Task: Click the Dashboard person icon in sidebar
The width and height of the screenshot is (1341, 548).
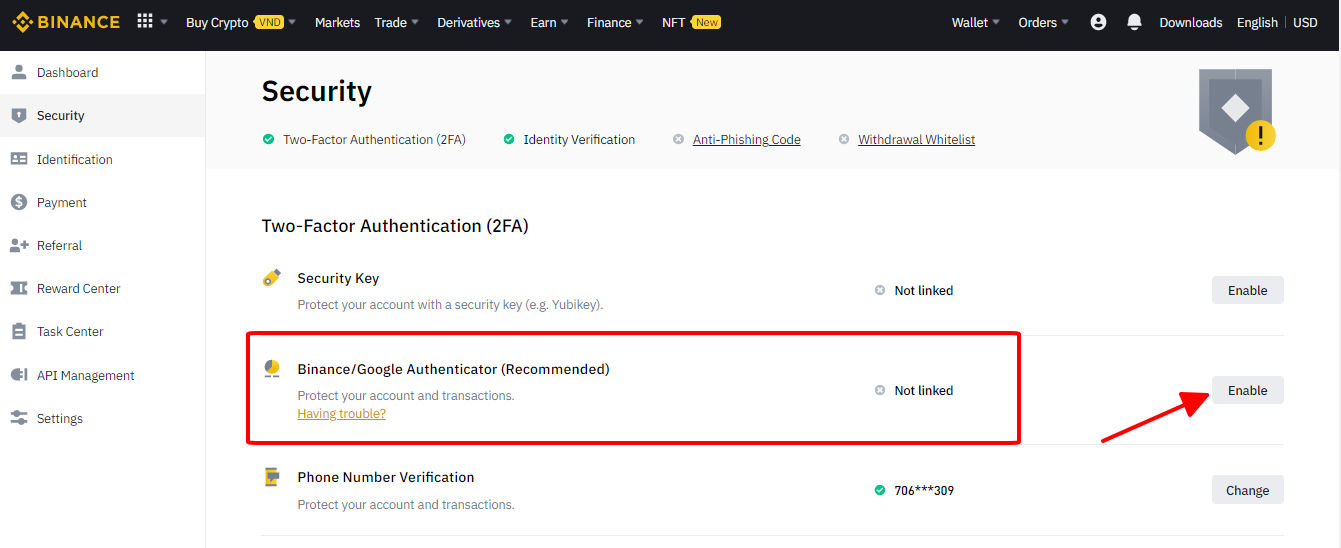Action: 18,72
